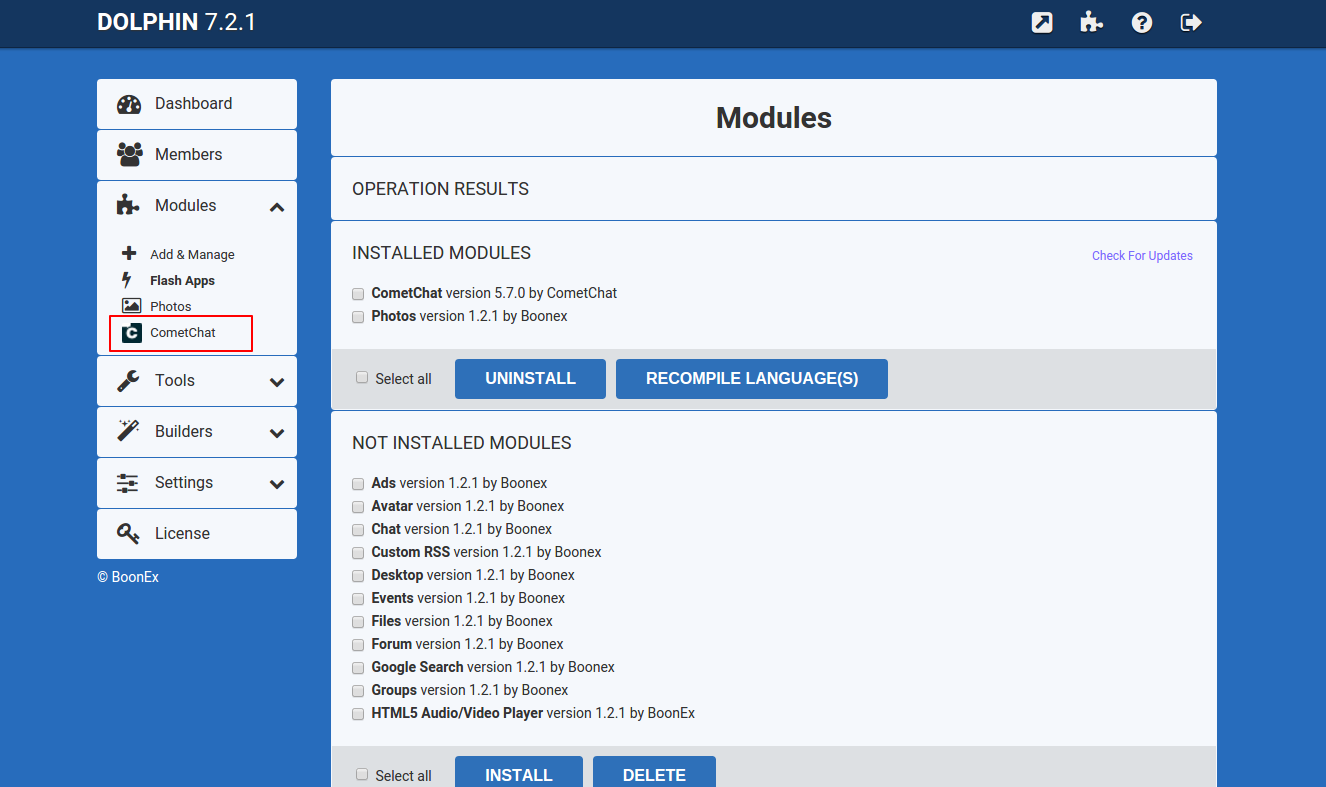Tick the Files module checkbox
Screen dimensions: 1326x787
click(x=358, y=622)
